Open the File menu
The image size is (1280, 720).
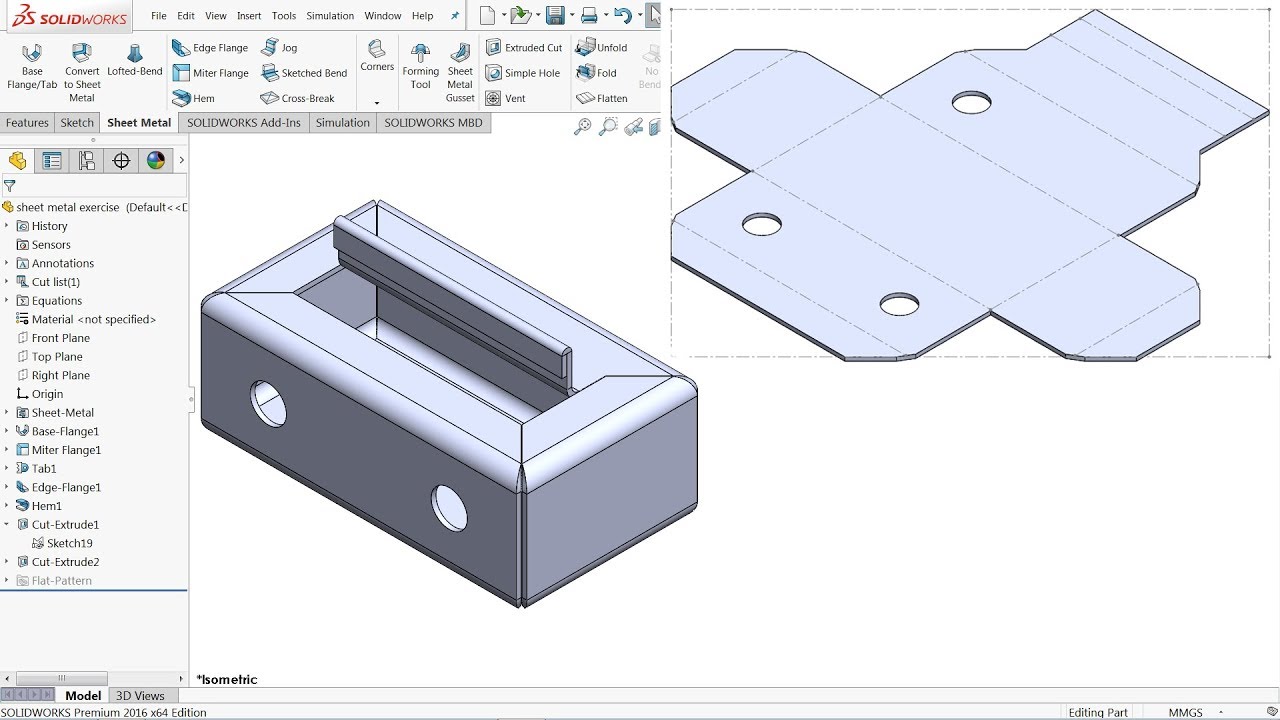point(159,16)
